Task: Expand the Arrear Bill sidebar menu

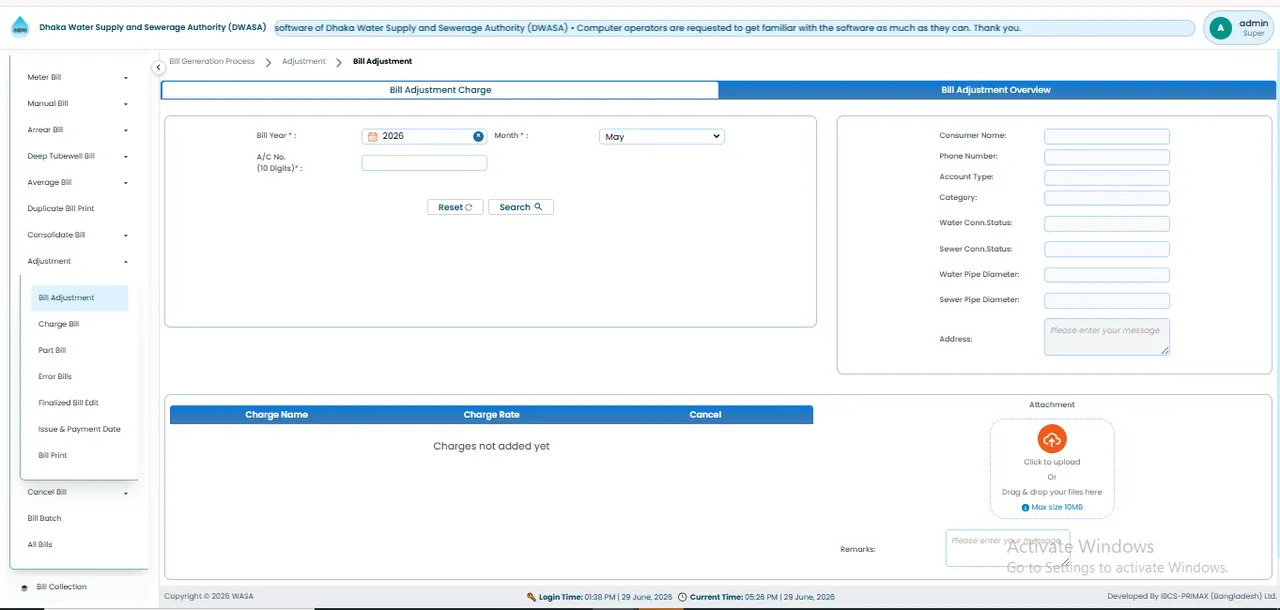Action: pos(78,130)
